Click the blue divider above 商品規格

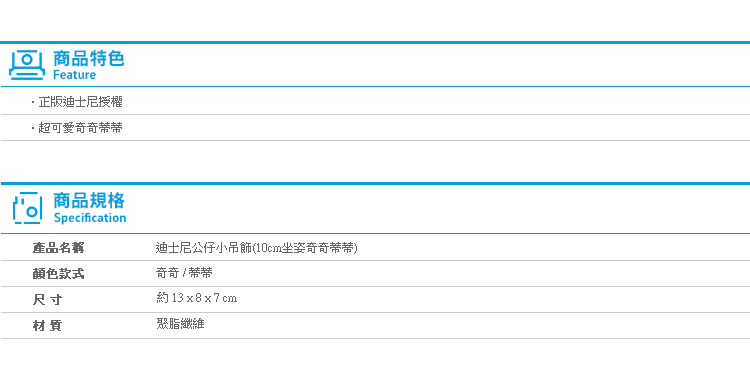tap(375, 184)
